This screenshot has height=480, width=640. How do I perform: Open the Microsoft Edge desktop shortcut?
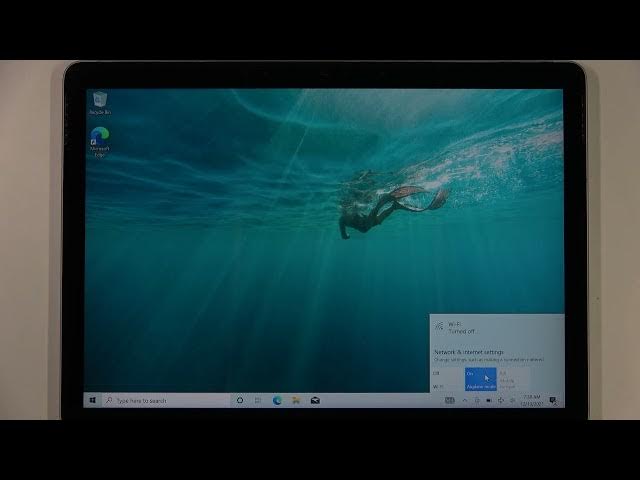coord(99,138)
